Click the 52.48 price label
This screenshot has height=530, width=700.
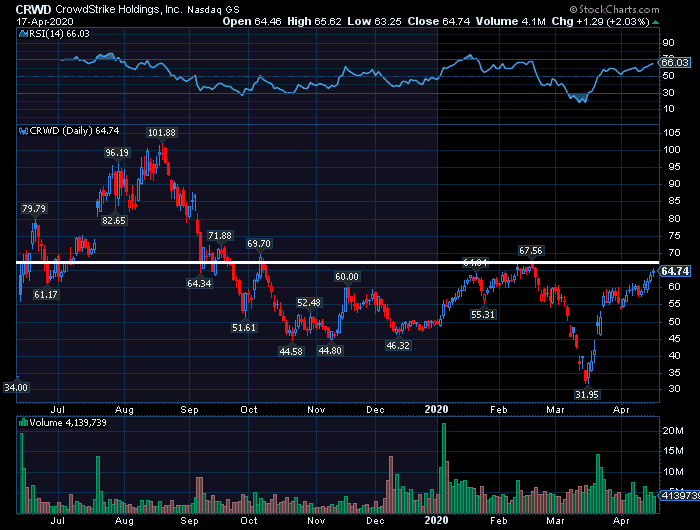(309, 303)
